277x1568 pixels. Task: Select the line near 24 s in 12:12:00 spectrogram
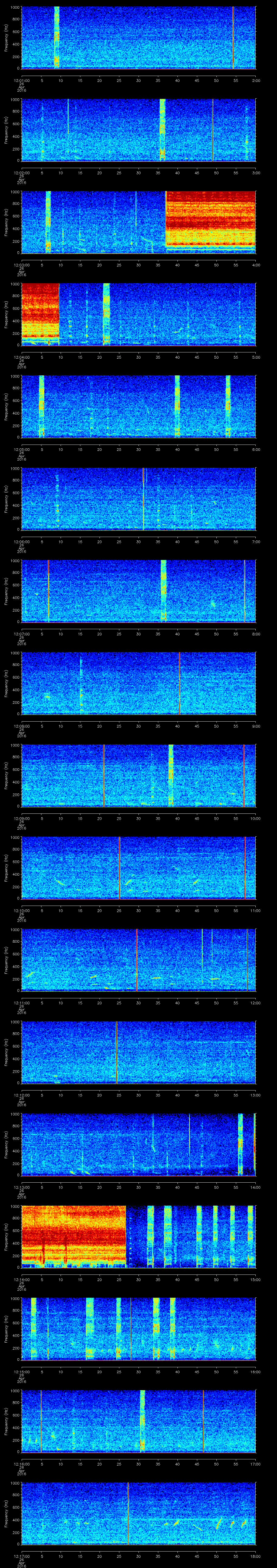point(116,1052)
